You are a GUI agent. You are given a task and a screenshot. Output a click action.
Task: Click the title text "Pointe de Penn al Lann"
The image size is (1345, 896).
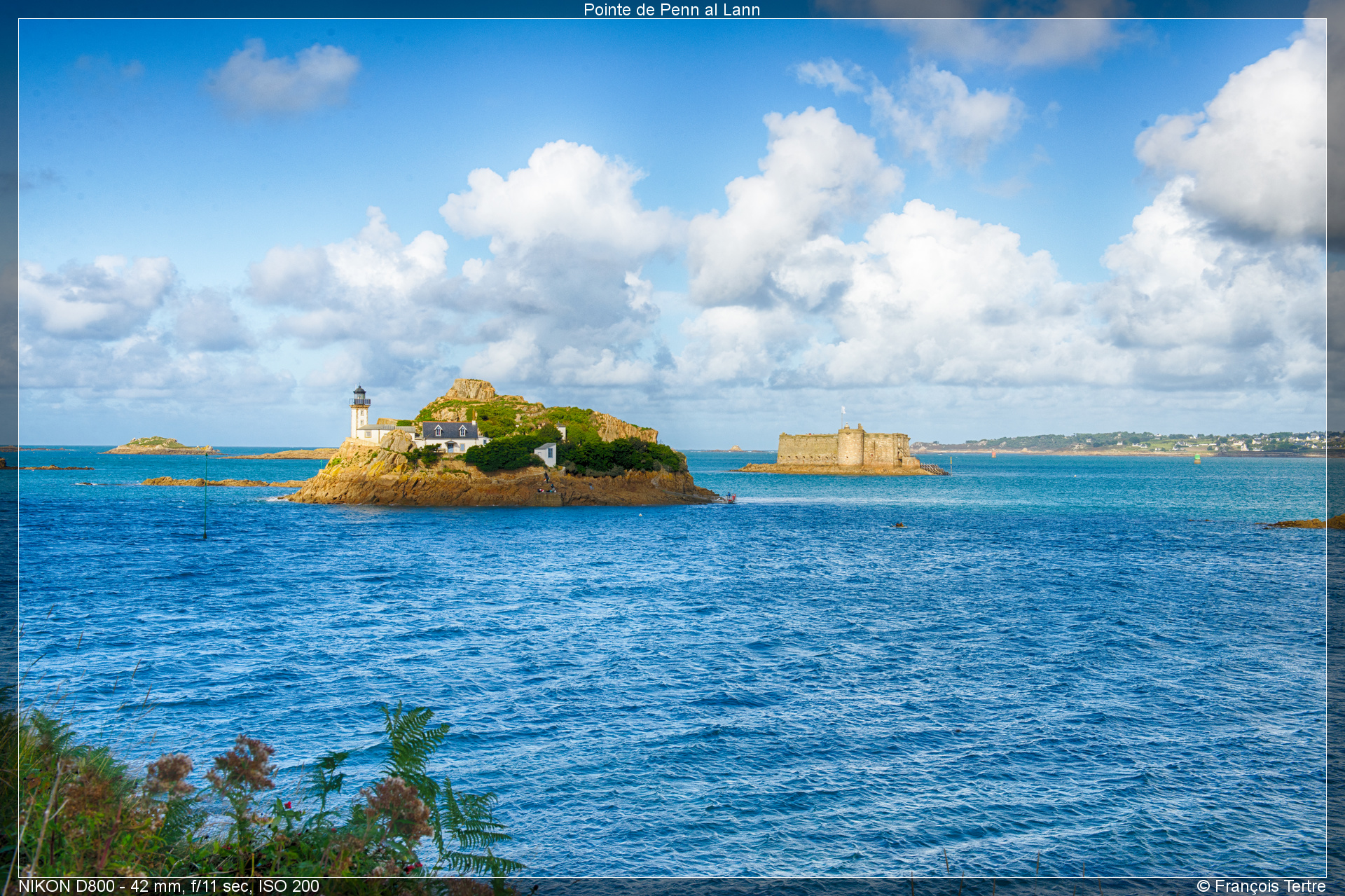coord(672,9)
